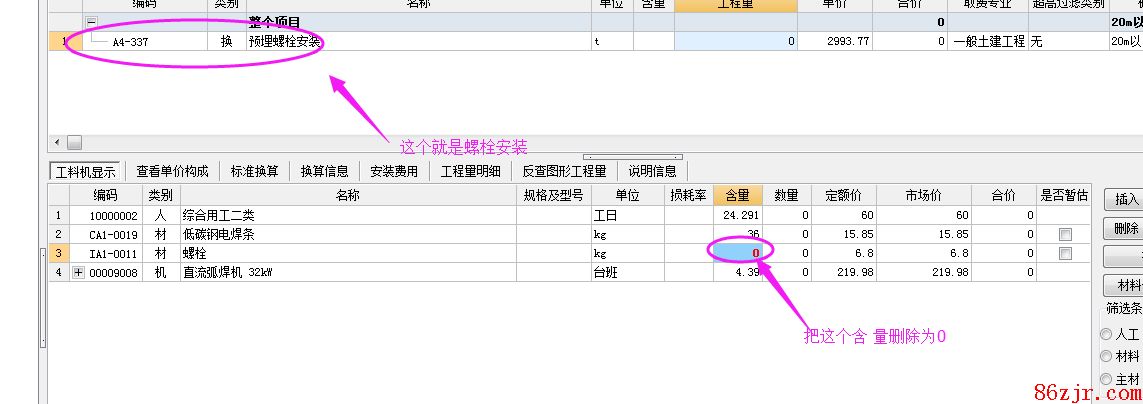The height and width of the screenshot is (404, 1143).
Task: Click the 含量 column header
Action: pos(736,195)
